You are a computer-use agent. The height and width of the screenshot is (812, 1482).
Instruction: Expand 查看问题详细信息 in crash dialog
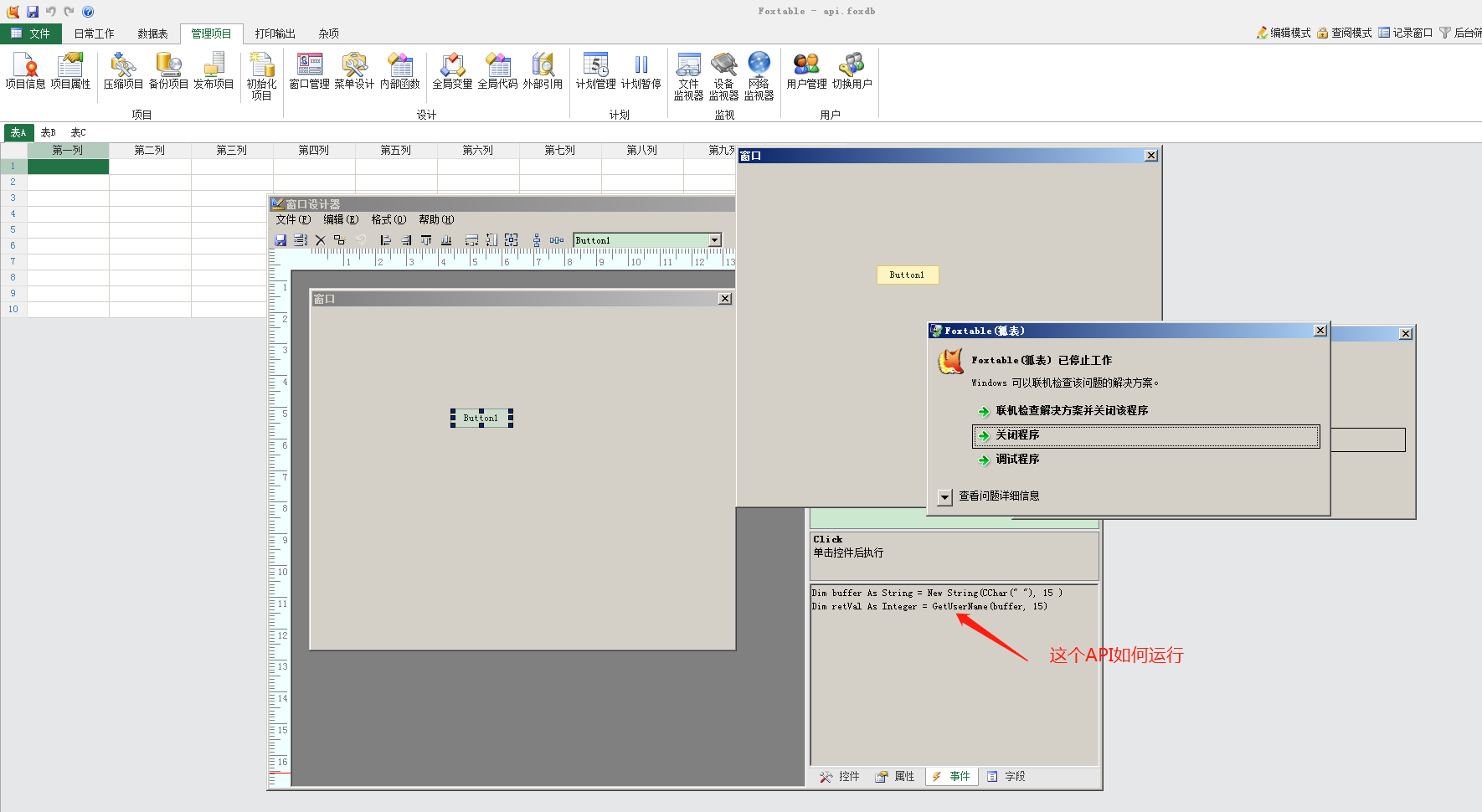tap(945, 496)
